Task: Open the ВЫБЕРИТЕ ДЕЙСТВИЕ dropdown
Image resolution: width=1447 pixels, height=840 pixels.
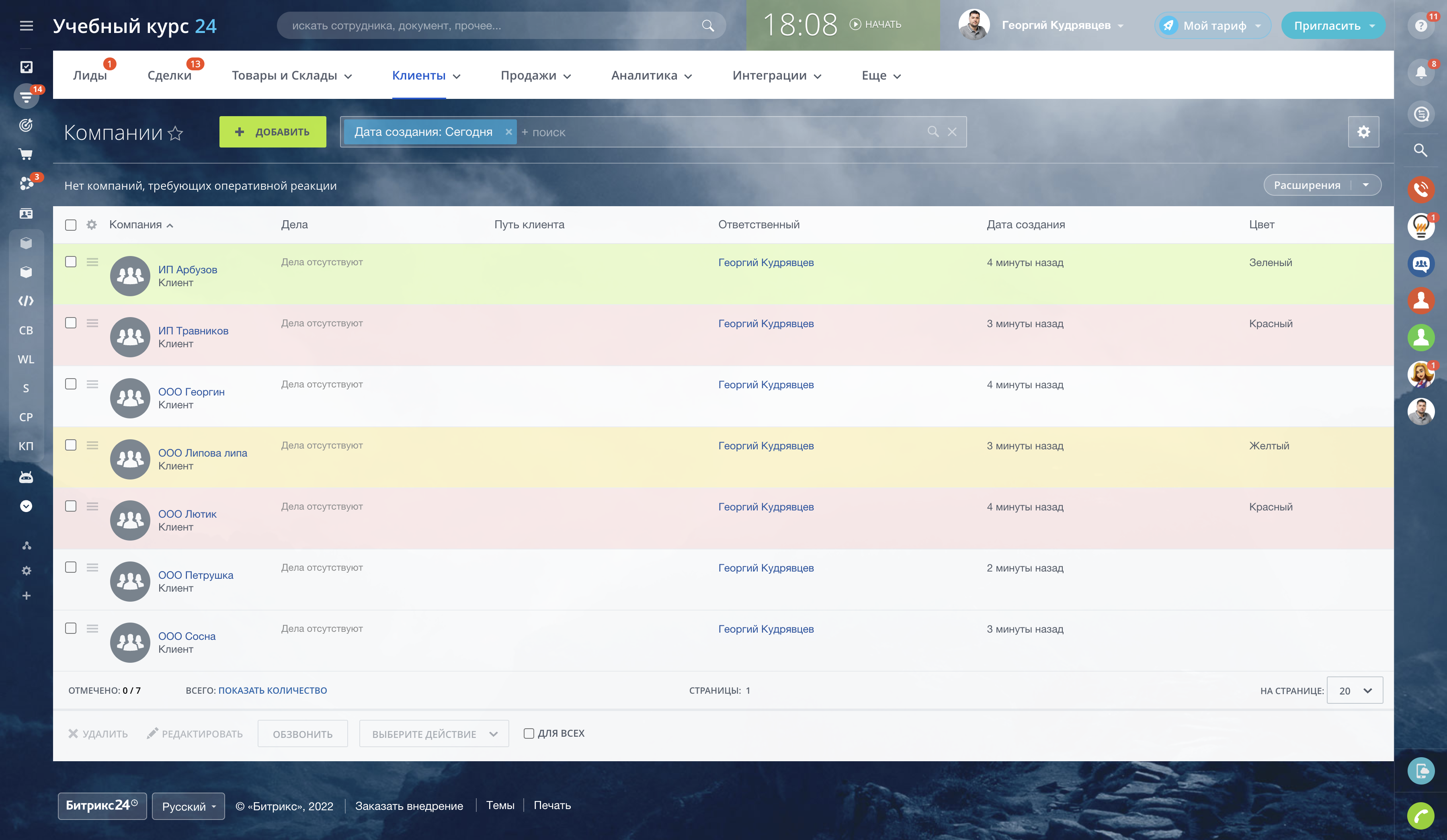Action: (434, 734)
